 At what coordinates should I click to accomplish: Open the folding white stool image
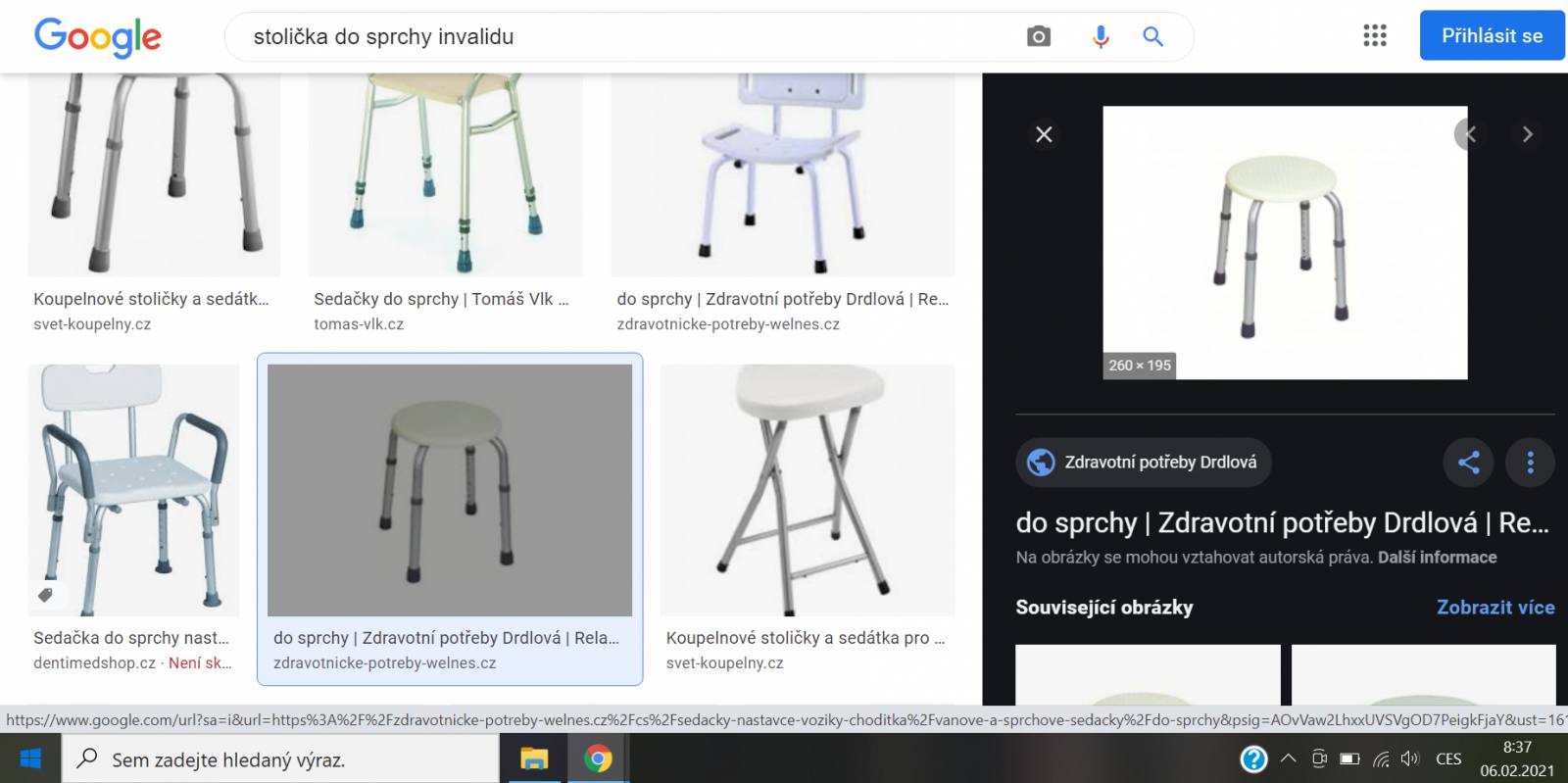tap(808, 490)
